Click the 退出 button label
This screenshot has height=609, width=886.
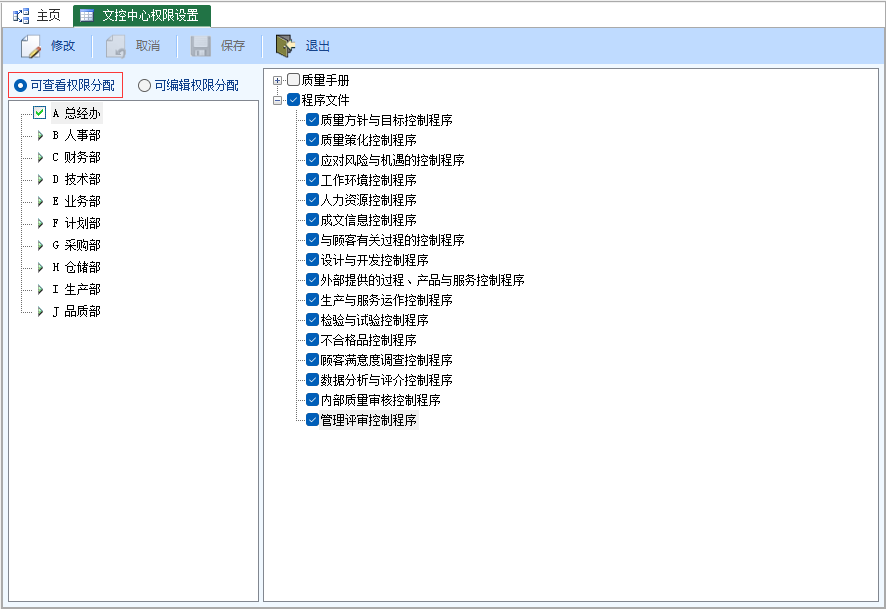coord(318,46)
